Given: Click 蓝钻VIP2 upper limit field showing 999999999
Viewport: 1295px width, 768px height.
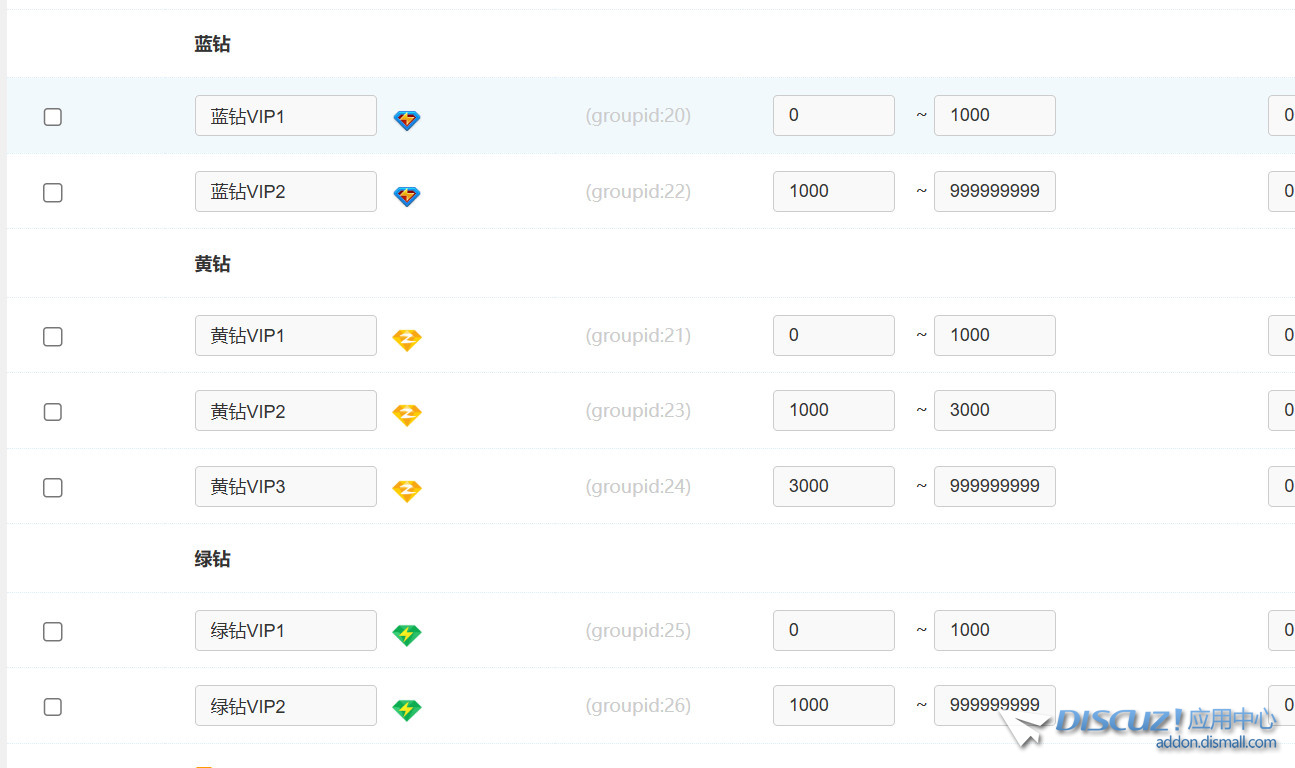Looking at the screenshot, I should click(994, 191).
